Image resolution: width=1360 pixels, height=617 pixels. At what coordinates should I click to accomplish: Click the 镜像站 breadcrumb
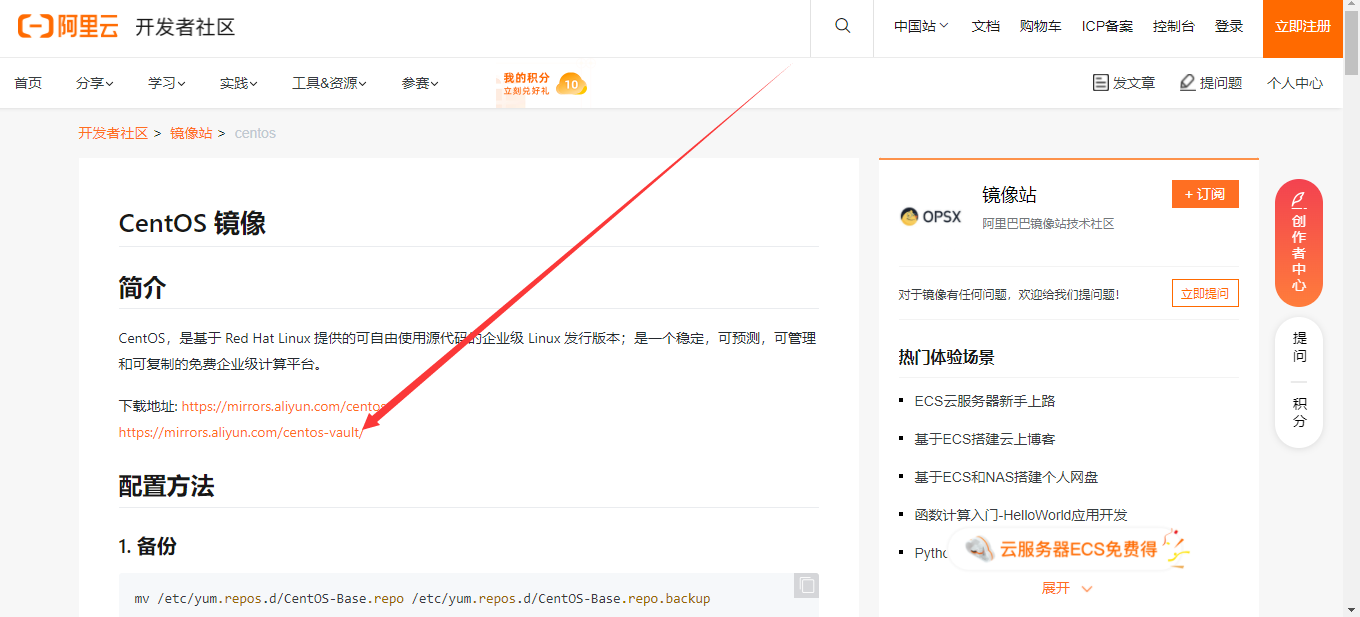coord(191,133)
